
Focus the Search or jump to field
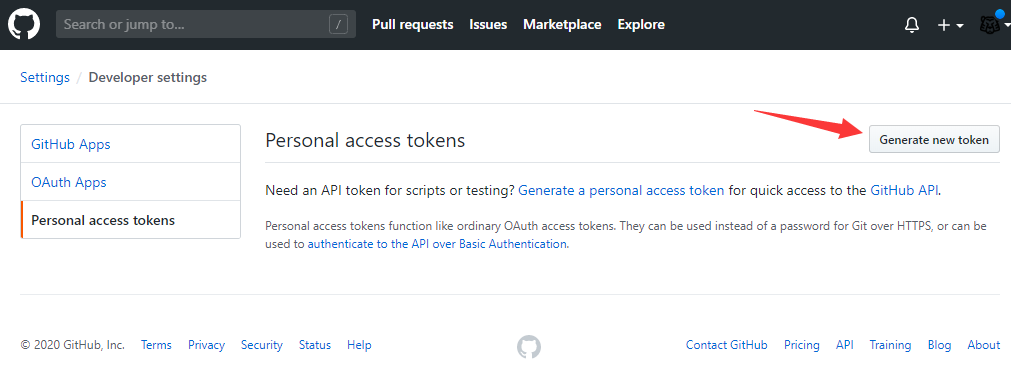(206, 24)
